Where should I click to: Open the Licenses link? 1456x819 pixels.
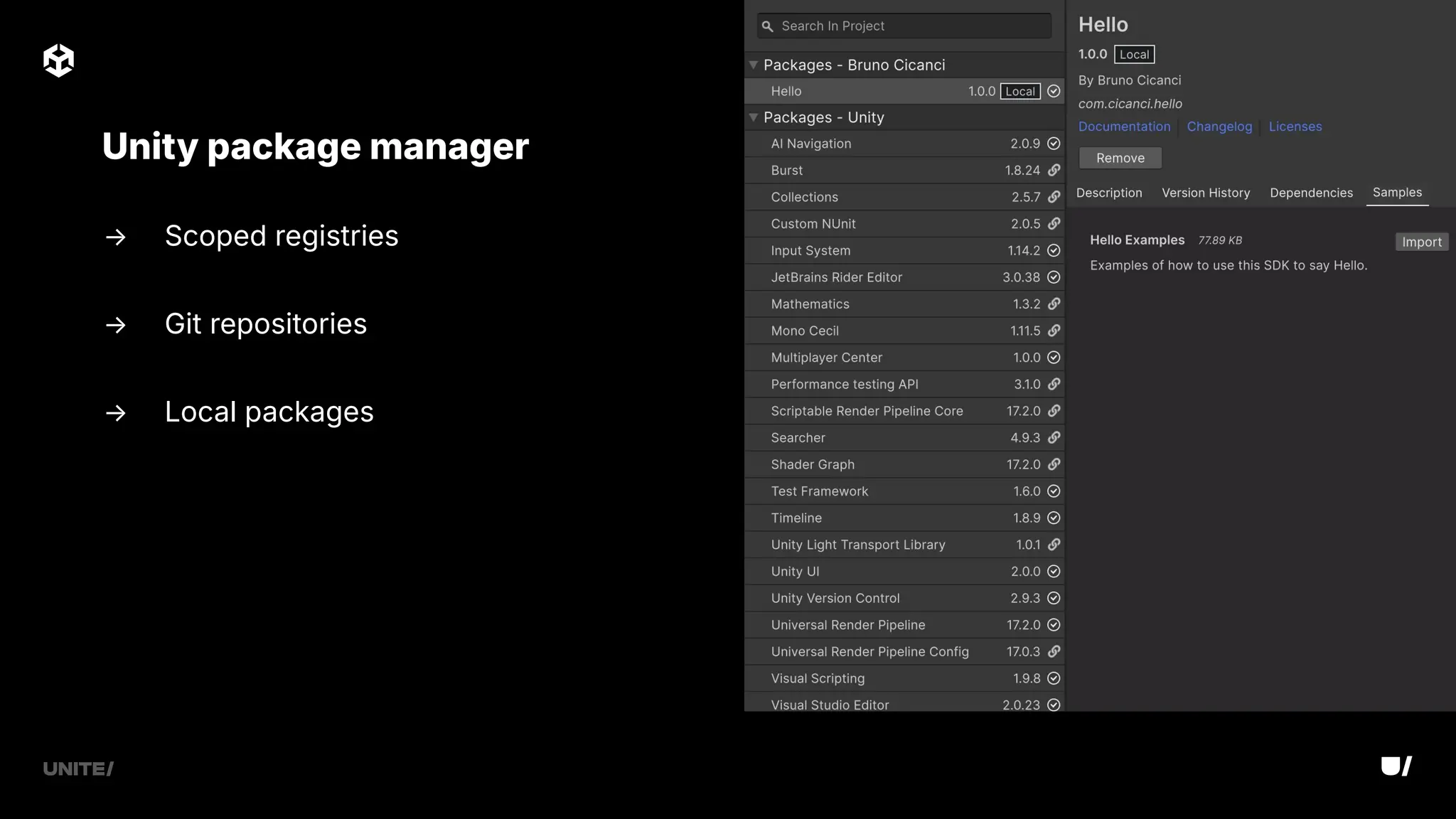1295,127
